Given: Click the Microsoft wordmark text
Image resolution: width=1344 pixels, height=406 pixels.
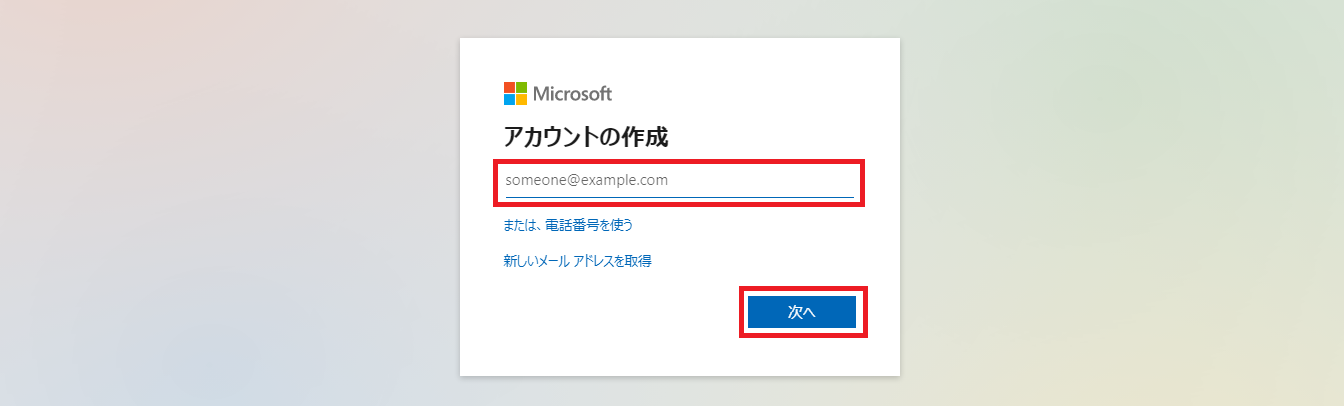Looking at the screenshot, I should (x=572, y=94).
